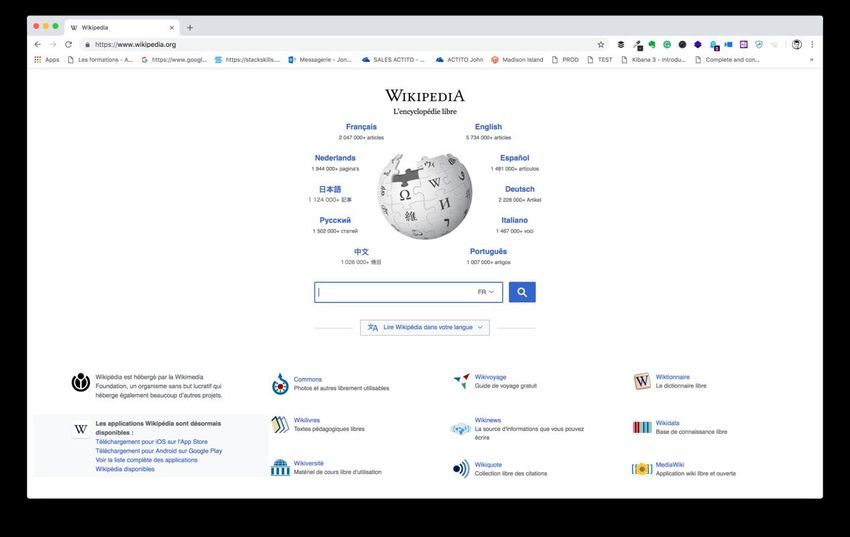This screenshot has width=850, height=537.
Task: Open the Wikidata barcode icon
Action: [642, 427]
